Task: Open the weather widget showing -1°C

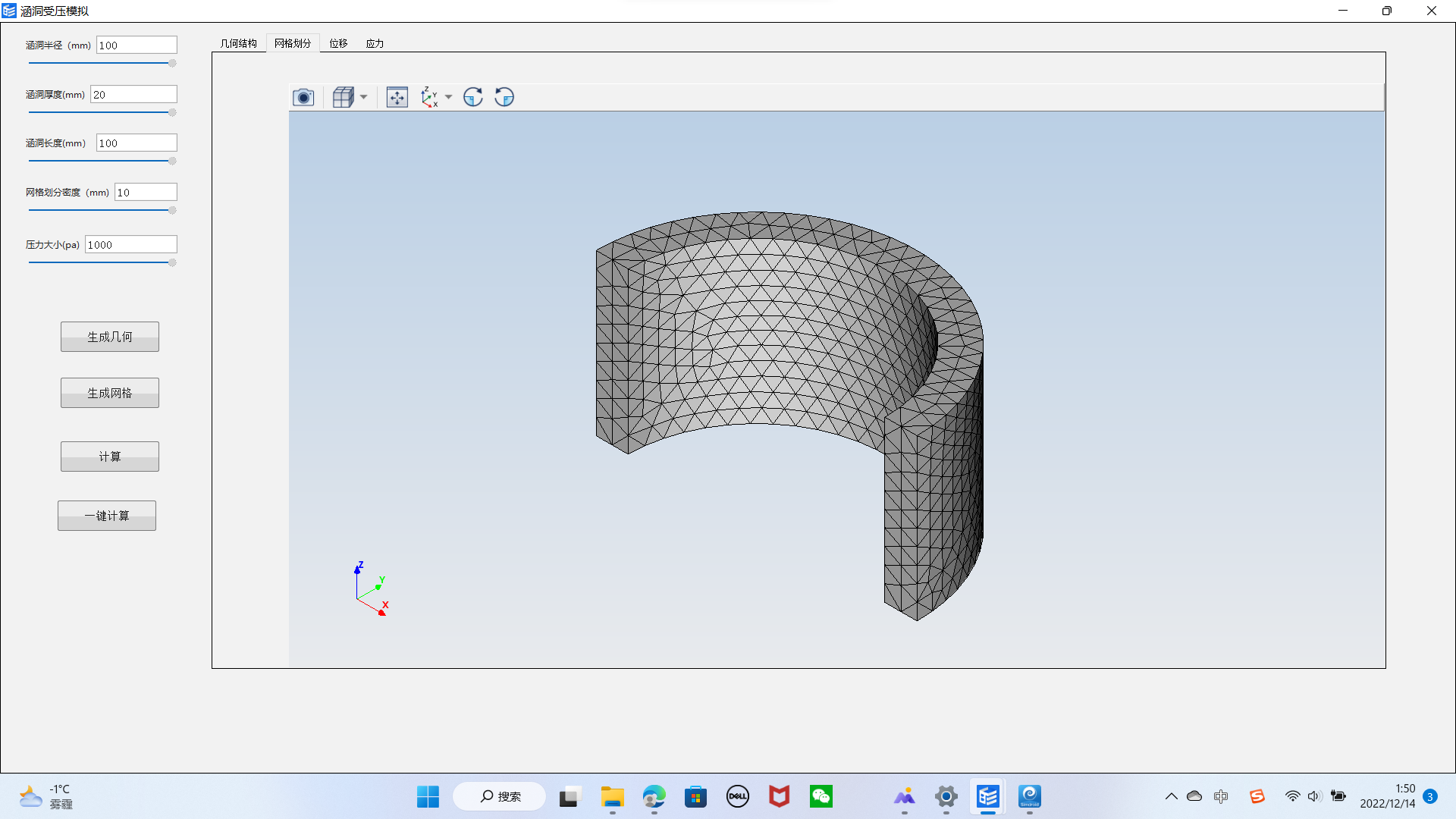Action: (x=45, y=796)
